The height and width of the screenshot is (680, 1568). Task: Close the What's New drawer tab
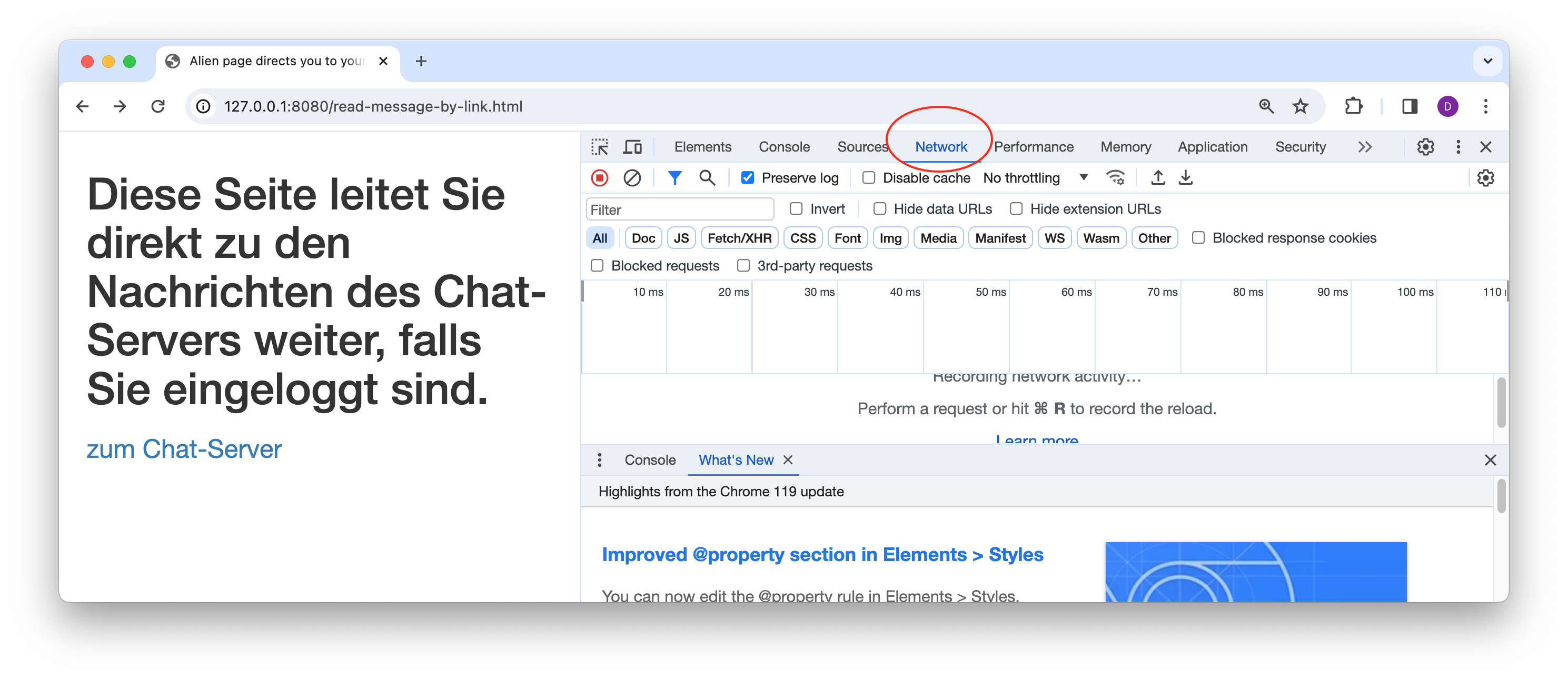(x=788, y=461)
